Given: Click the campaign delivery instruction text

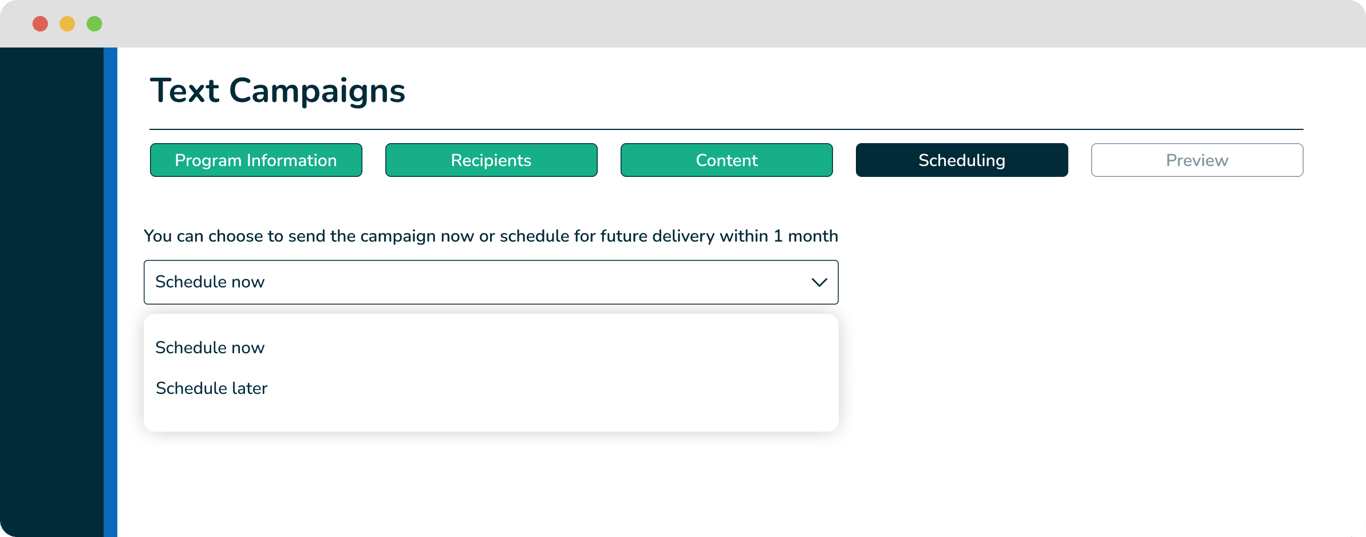Looking at the screenshot, I should (x=490, y=236).
